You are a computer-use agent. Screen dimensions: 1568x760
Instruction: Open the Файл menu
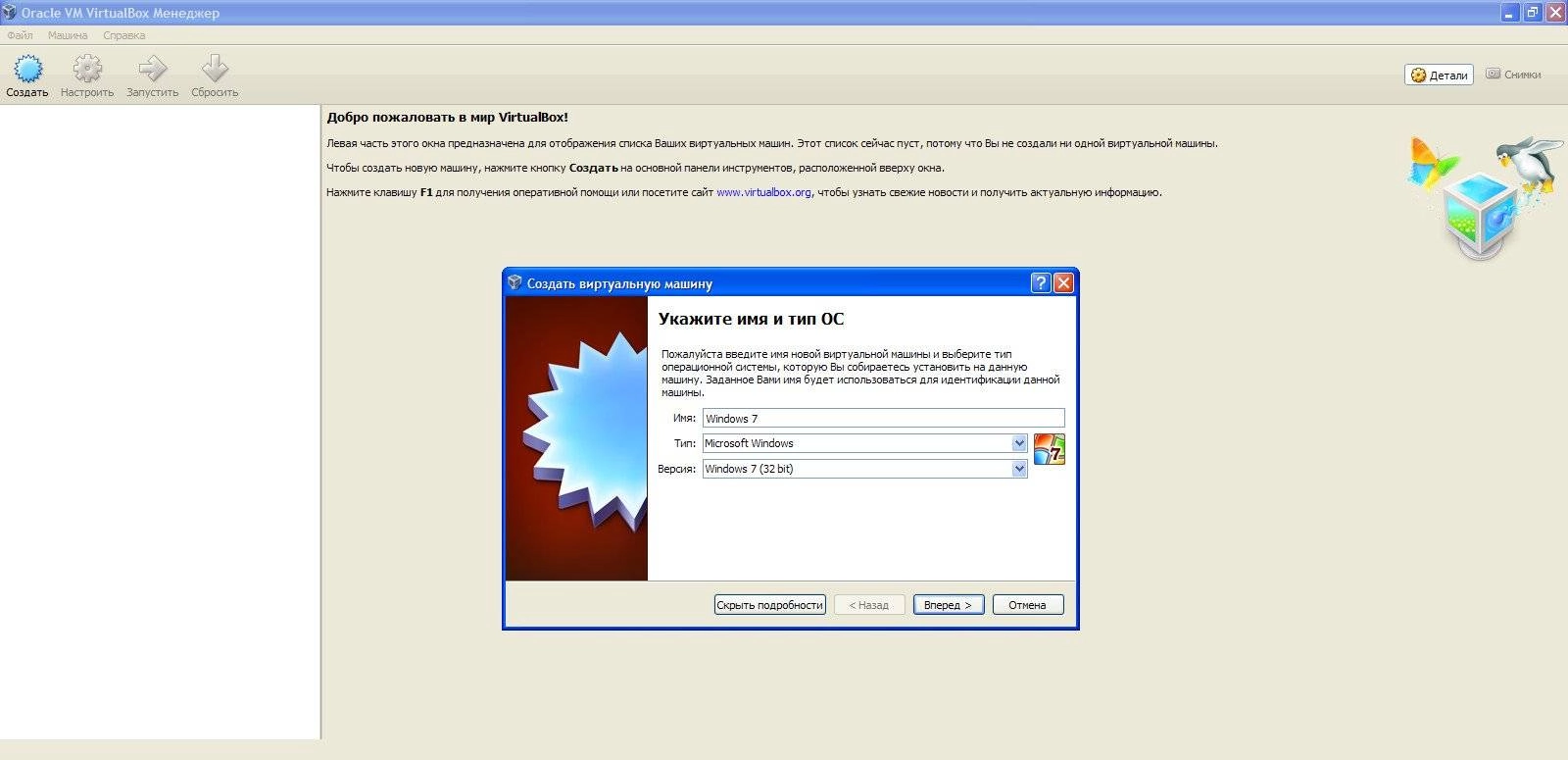pyautogui.click(x=20, y=35)
